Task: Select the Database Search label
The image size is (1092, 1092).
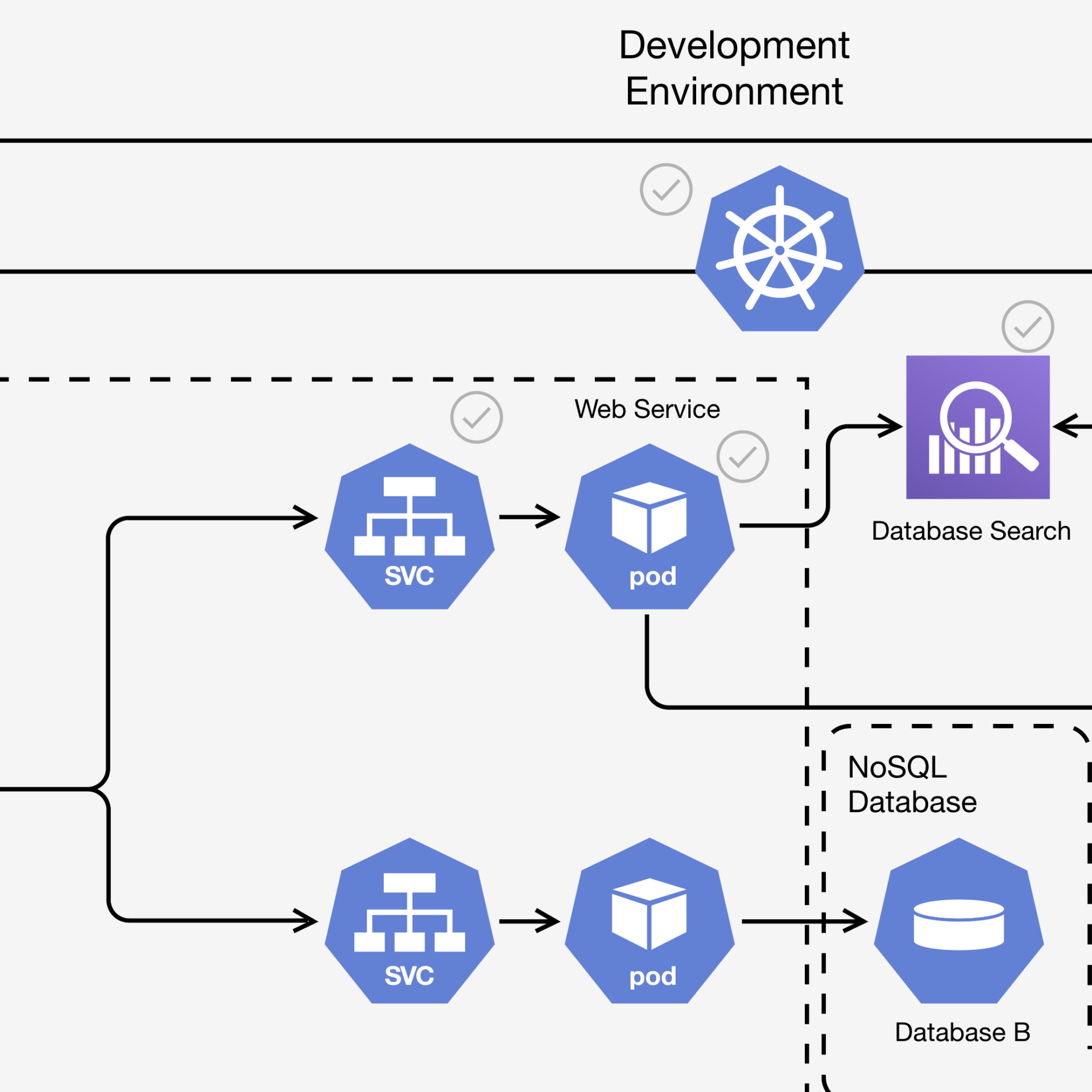Action: [x=971, y=531]
